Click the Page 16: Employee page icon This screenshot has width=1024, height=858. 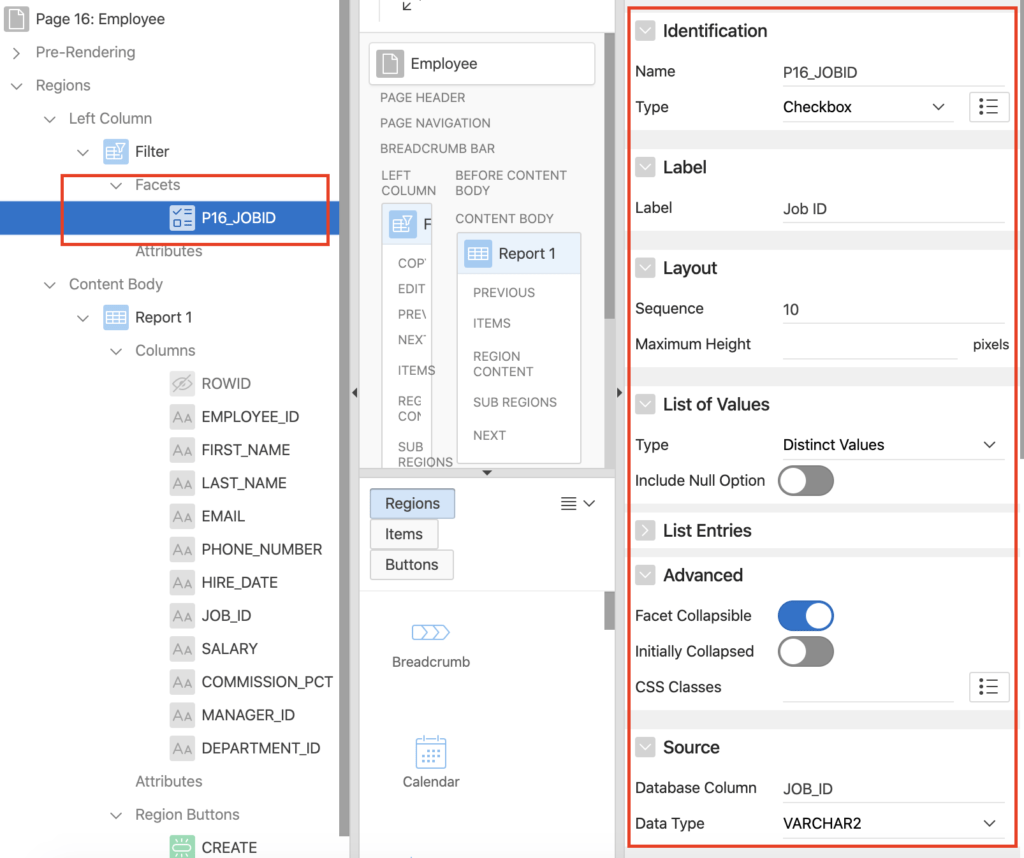(x=16, y=19)
